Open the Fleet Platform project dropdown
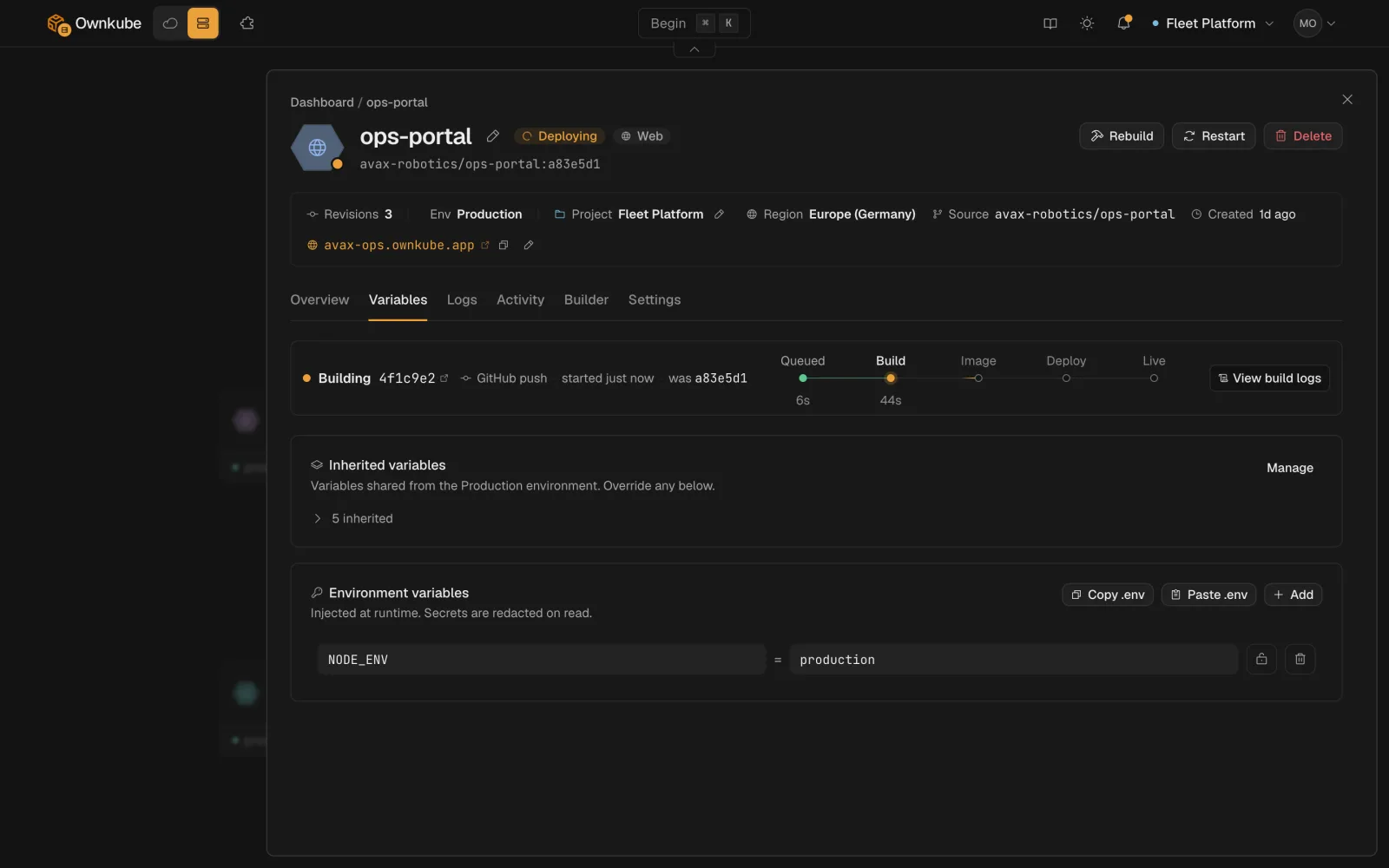This screenshot has width=1389, height=868. [1213, 23]
